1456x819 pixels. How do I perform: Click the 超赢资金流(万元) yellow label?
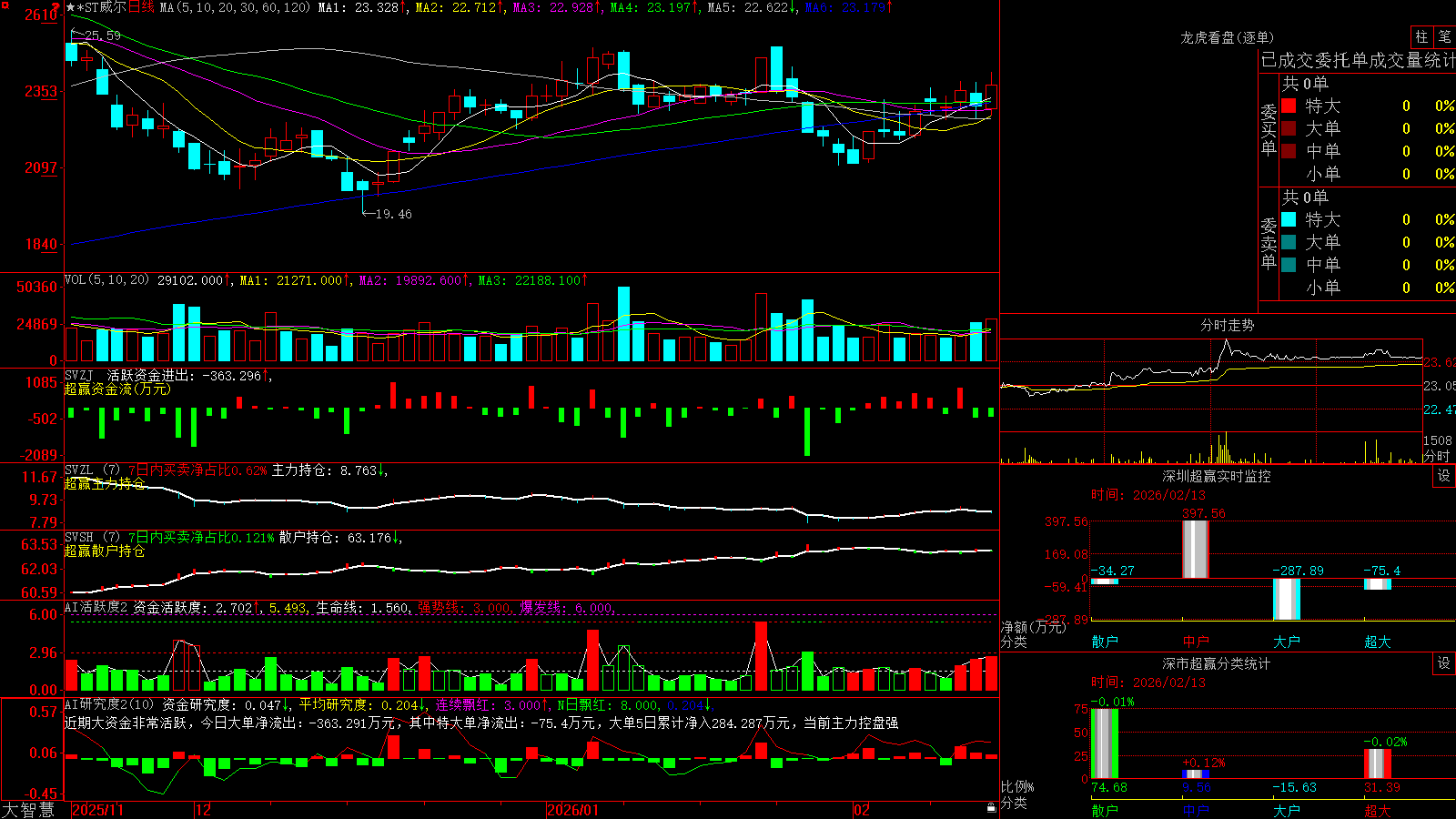tap(117, 389)
